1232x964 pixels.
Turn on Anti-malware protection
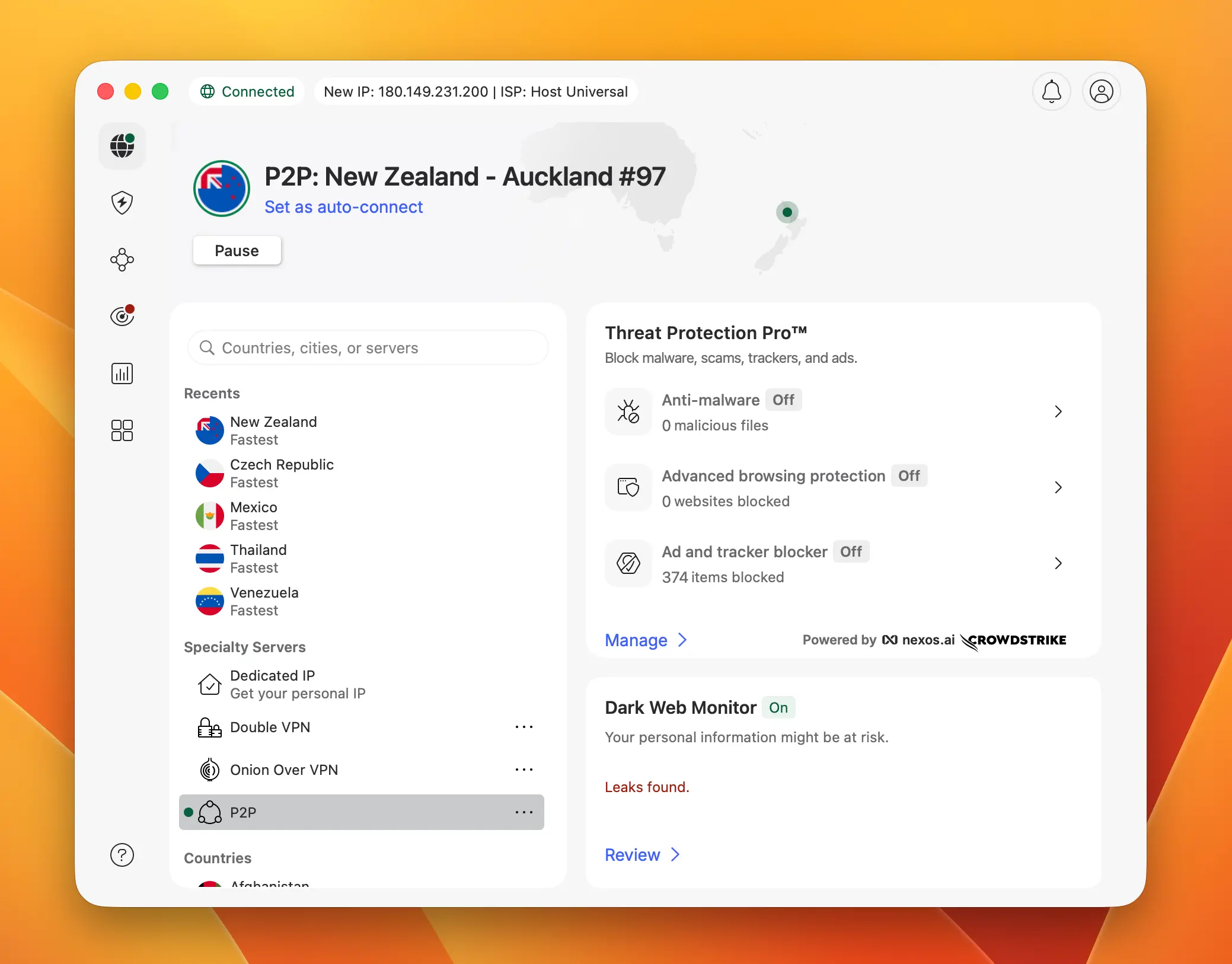coord(783,400)
